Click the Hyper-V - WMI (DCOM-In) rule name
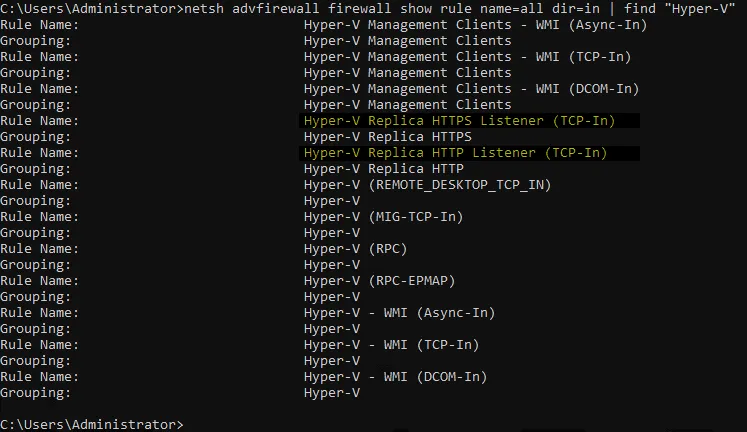747x432 pixels. [x=395, y=377]
